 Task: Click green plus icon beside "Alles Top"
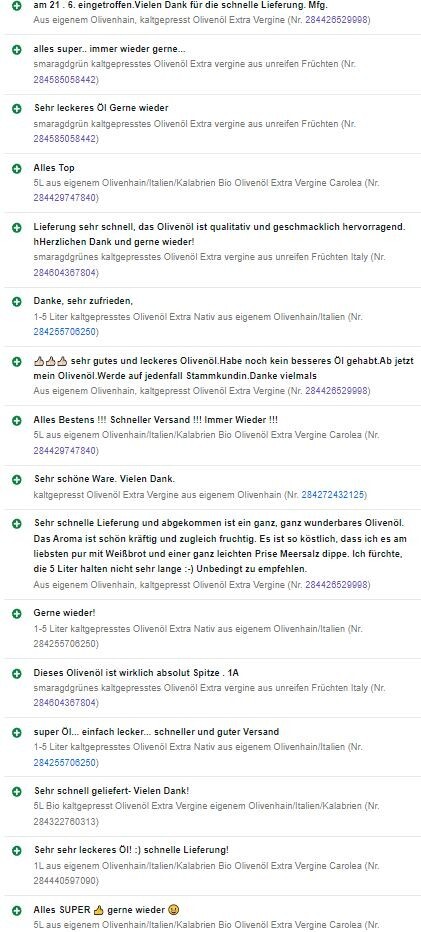coord(17,168)
